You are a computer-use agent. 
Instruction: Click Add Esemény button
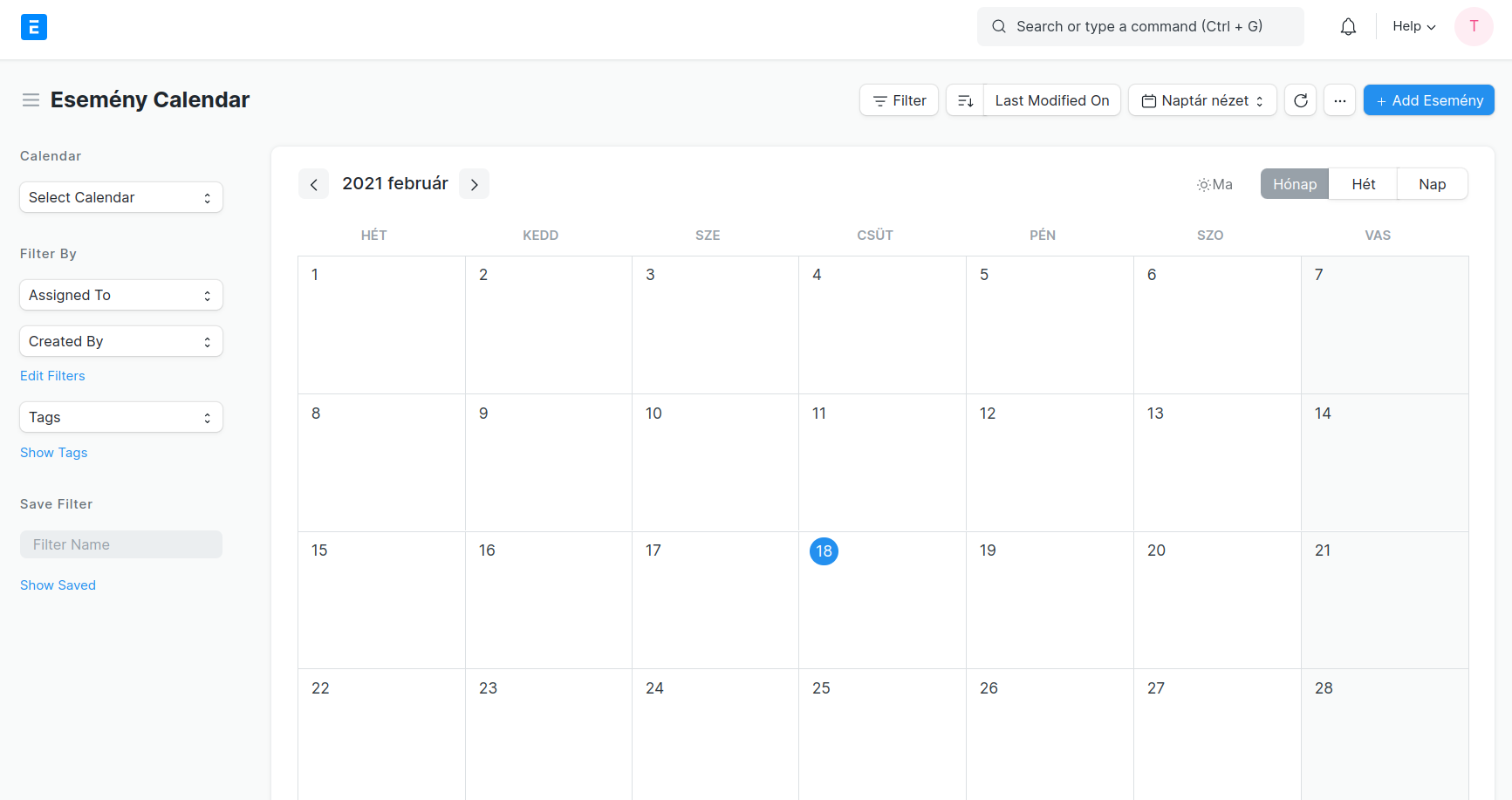[x=1428, y=100]
